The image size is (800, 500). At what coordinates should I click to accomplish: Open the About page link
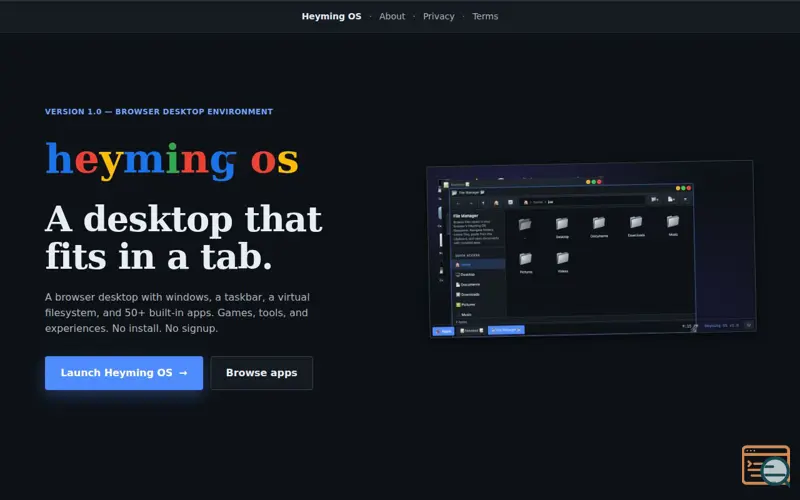click(x=392, y=16)
